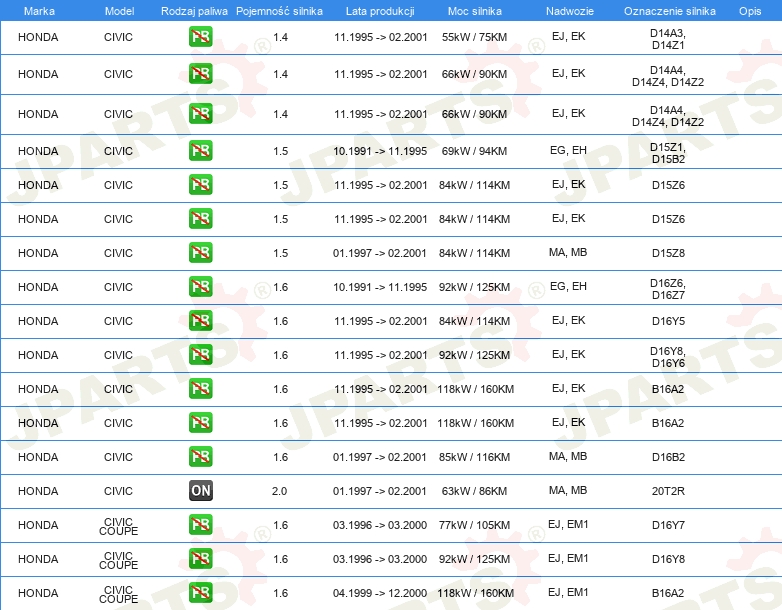Click the petrol fuel icon in the D14A3 row
This screenshot has width=782, height=610.
[x=200, y=37]
